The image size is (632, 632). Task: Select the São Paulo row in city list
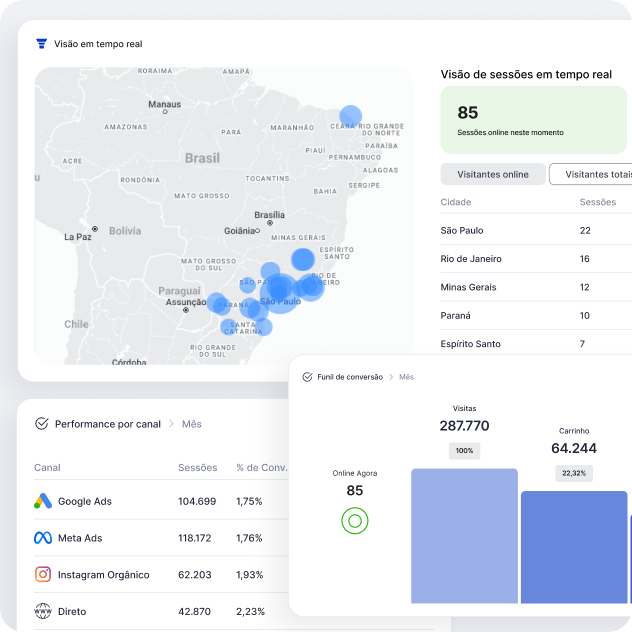click(536, 230)
